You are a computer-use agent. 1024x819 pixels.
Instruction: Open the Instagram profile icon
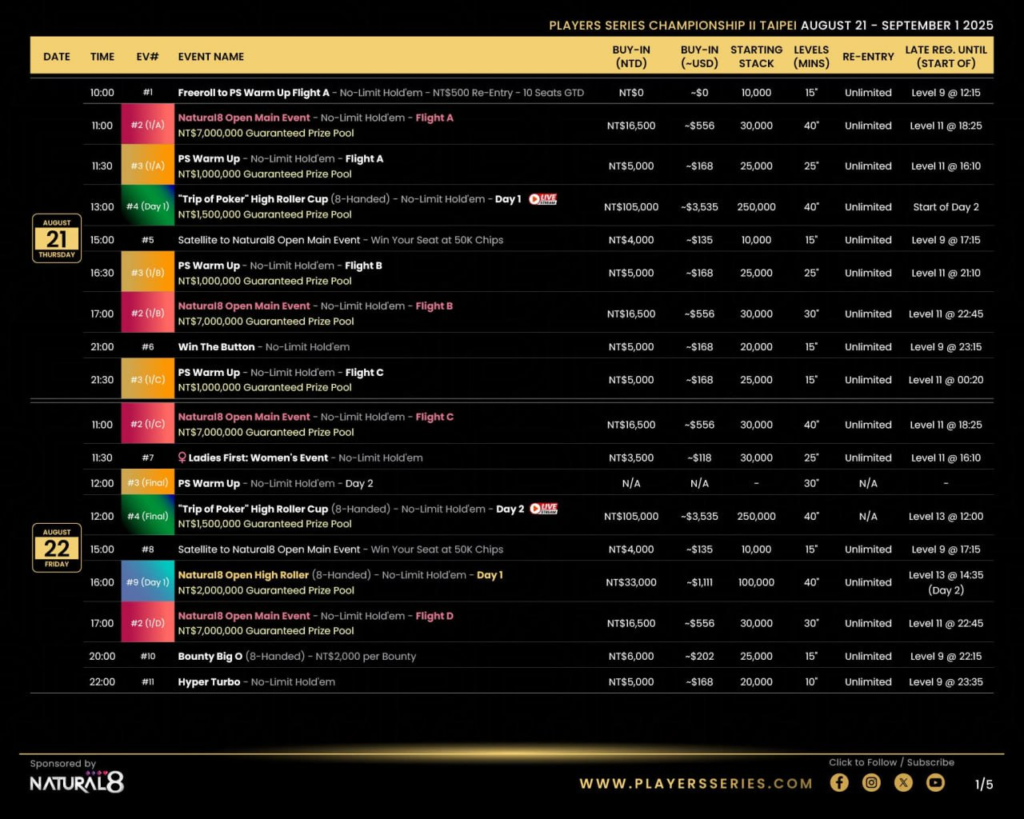coord(871,783)
